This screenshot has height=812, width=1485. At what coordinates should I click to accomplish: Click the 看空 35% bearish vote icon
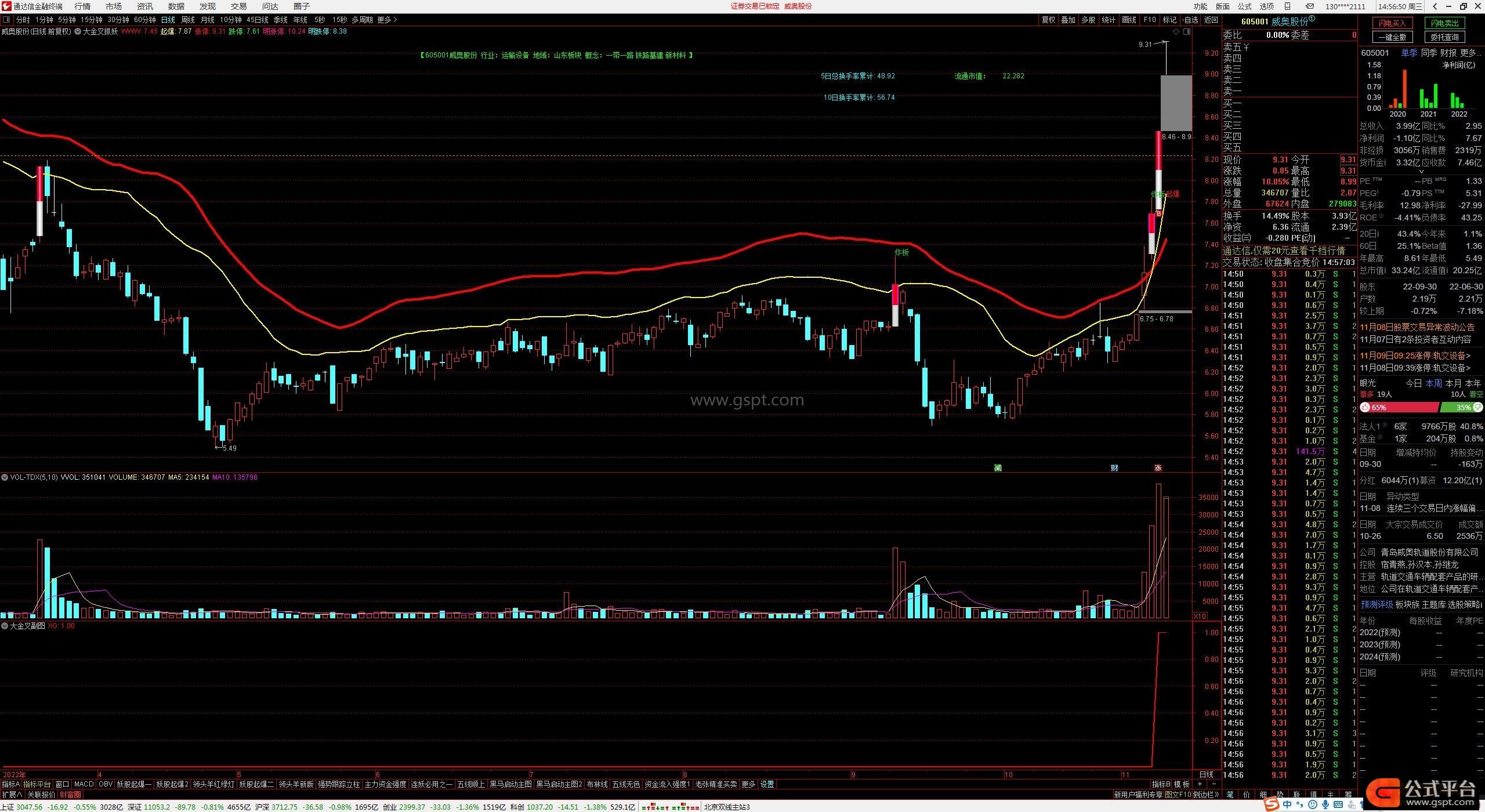[x=1477, y=408]
